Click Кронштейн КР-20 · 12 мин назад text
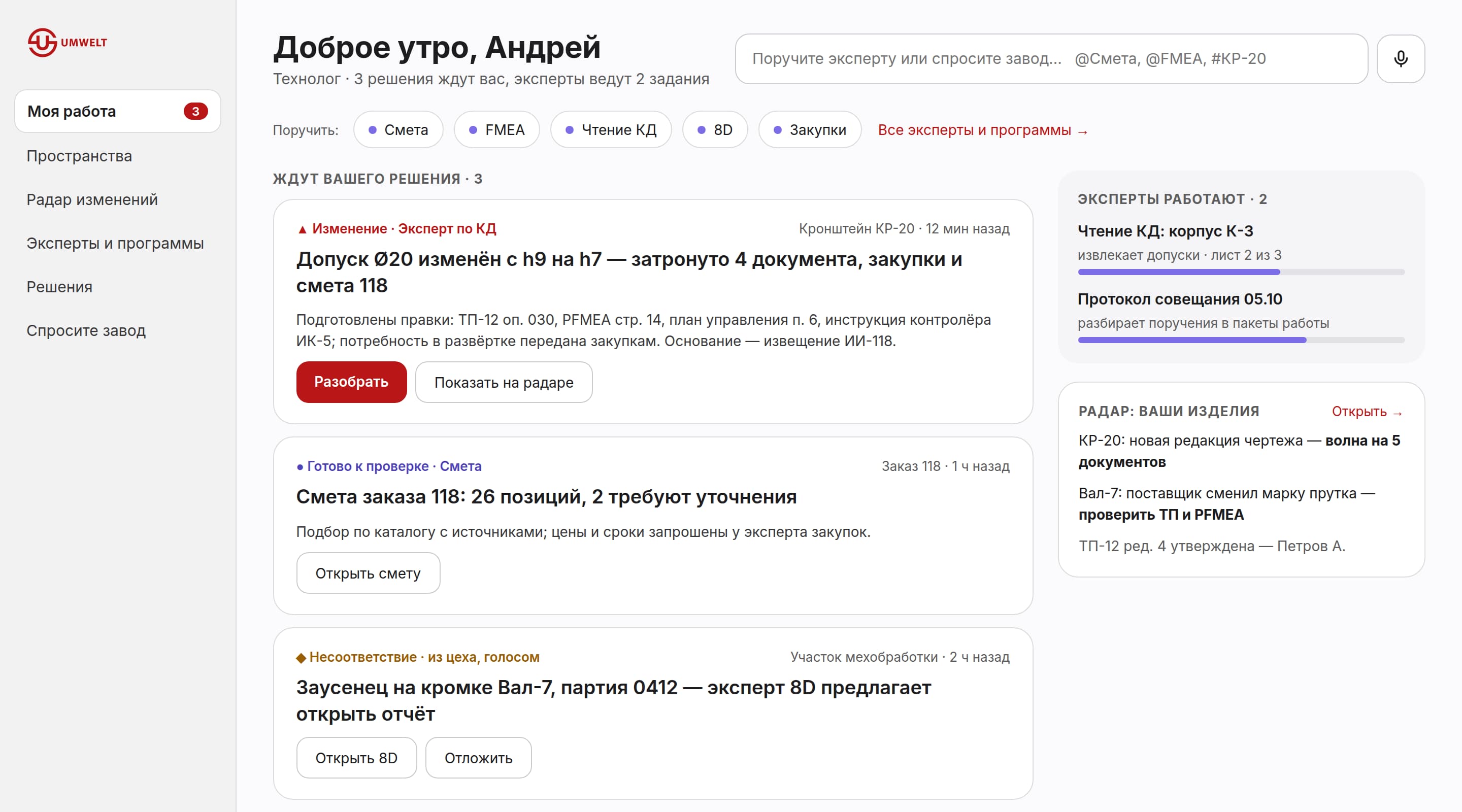 pyautogui.click(x=904, y=229)
